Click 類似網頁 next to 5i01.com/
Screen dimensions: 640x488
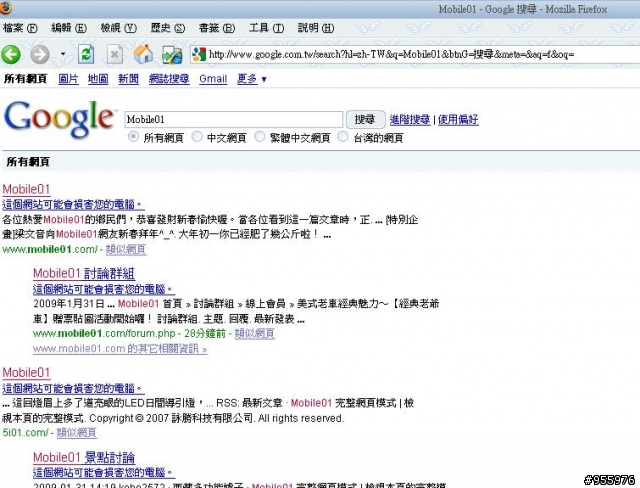click(x=77, y=433)
